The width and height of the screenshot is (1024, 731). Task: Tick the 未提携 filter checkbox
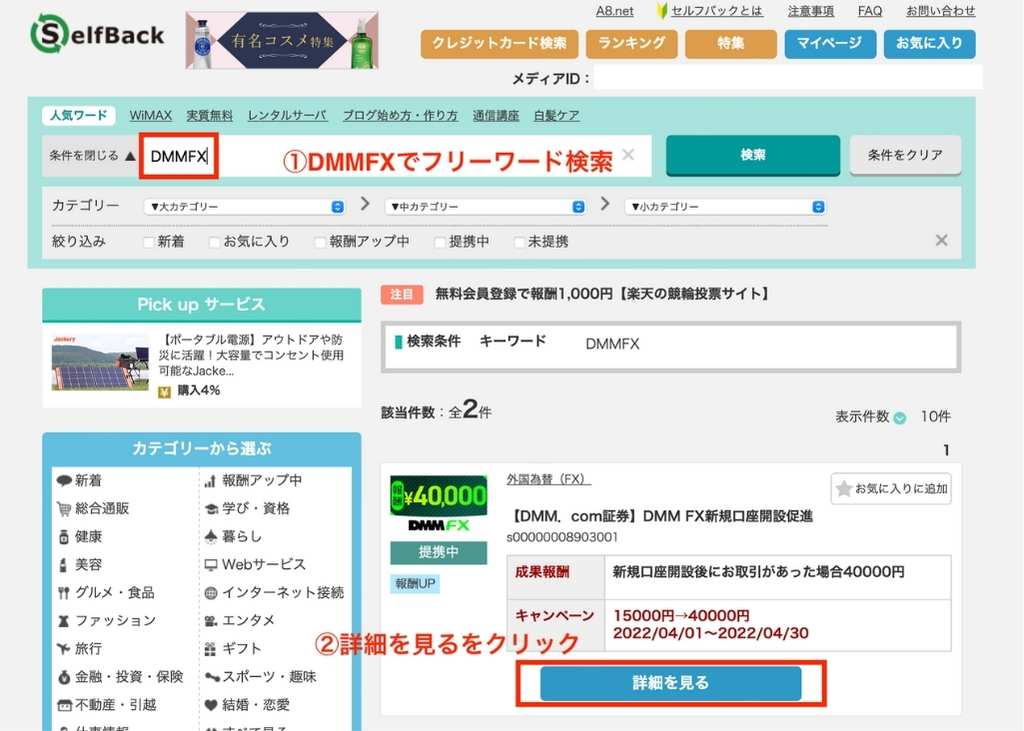519,242
